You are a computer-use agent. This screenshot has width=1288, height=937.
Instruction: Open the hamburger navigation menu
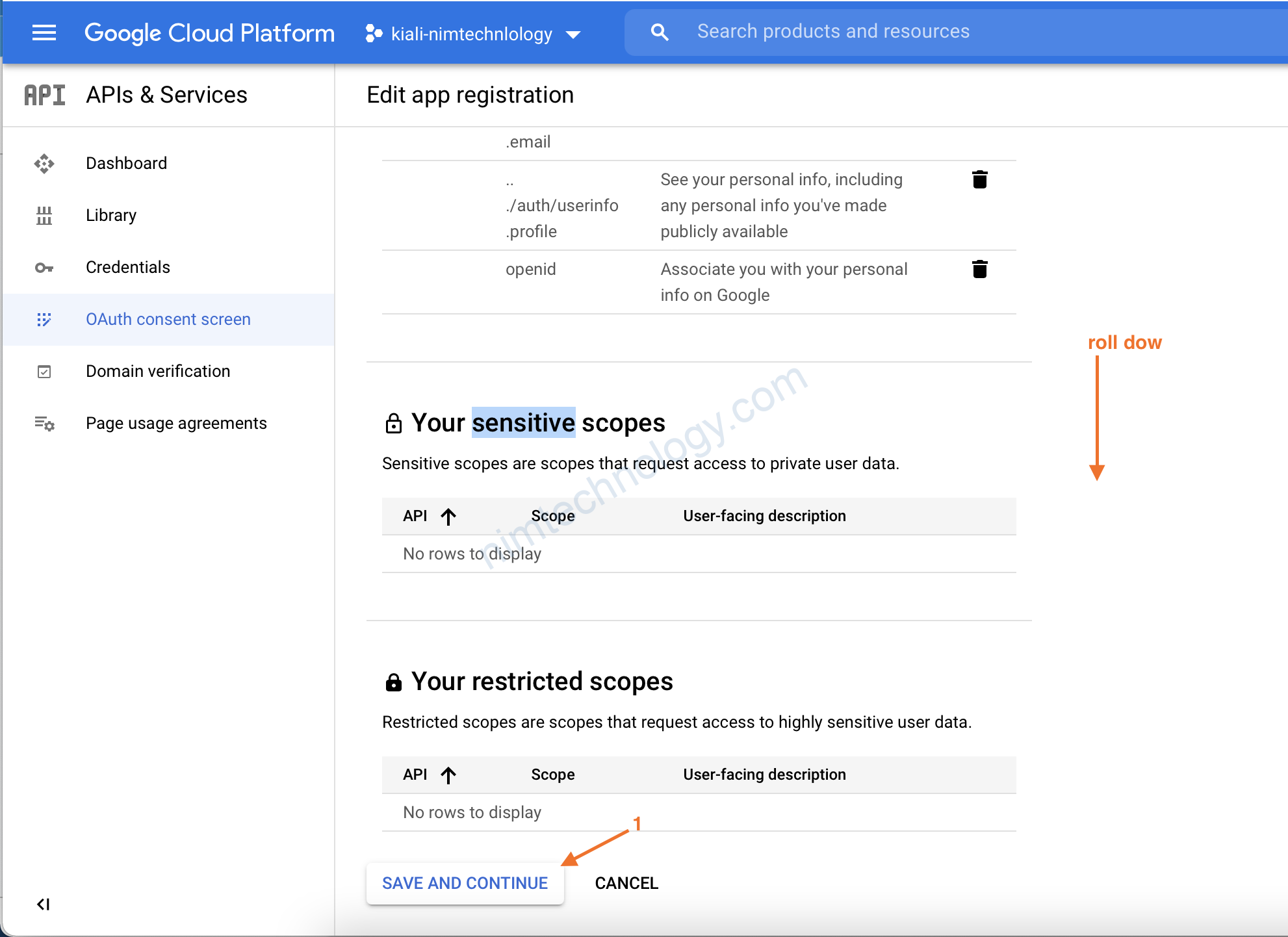[x=44, y=32]
